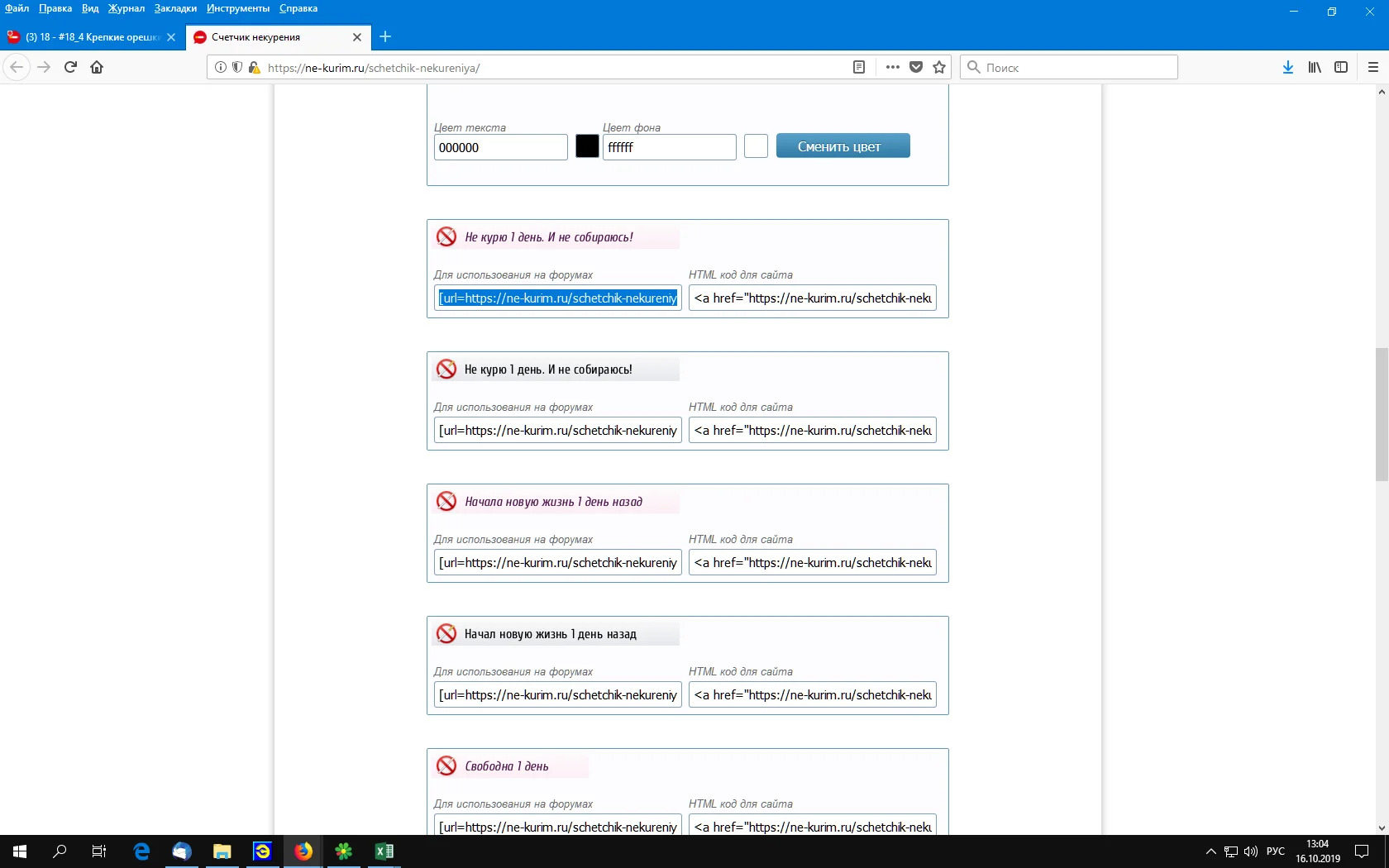Show hidden system tray icons

(x=1210, y=851)
